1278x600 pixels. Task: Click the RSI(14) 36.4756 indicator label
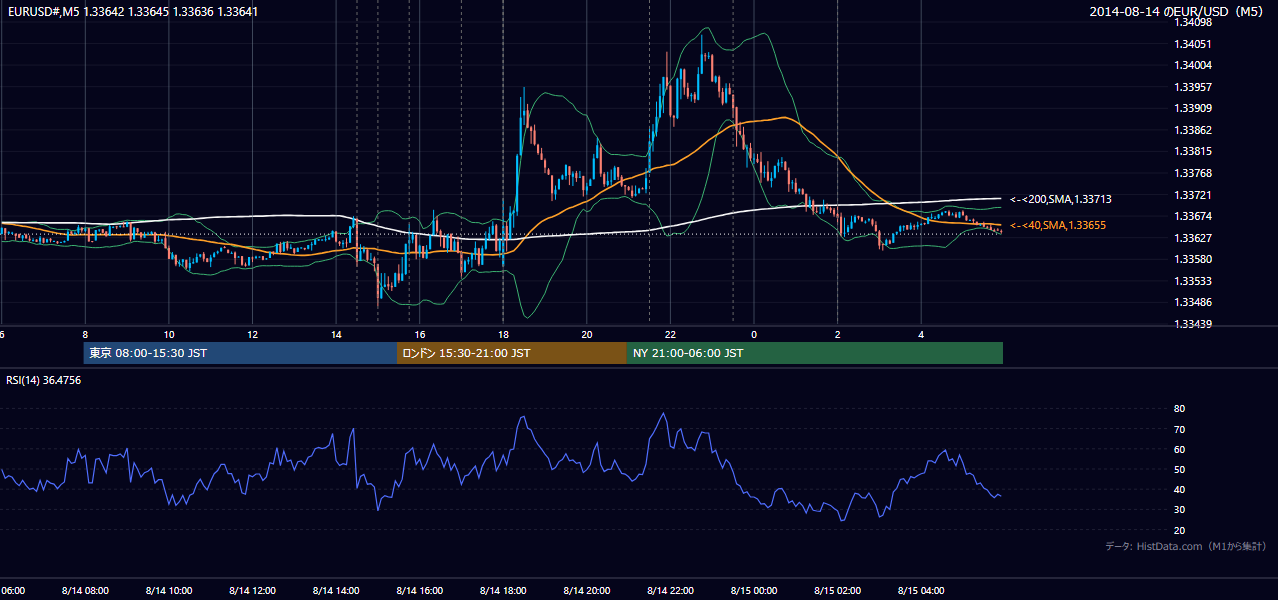pyautogui.click(x=44, y=380)
